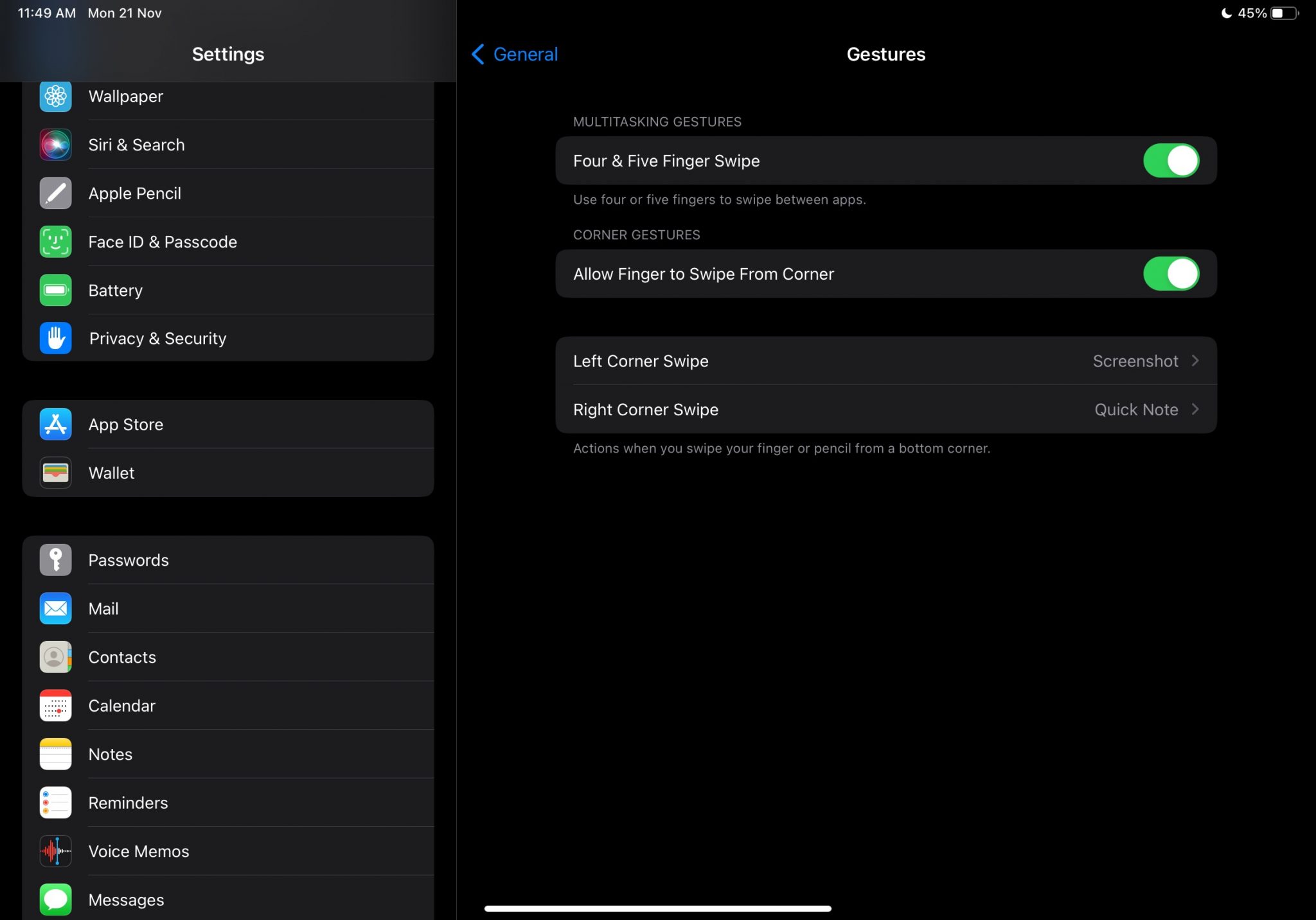Click the Voice Memos waveform icon
This screenshot has width=1316, height=920.
tap(55, 851)
